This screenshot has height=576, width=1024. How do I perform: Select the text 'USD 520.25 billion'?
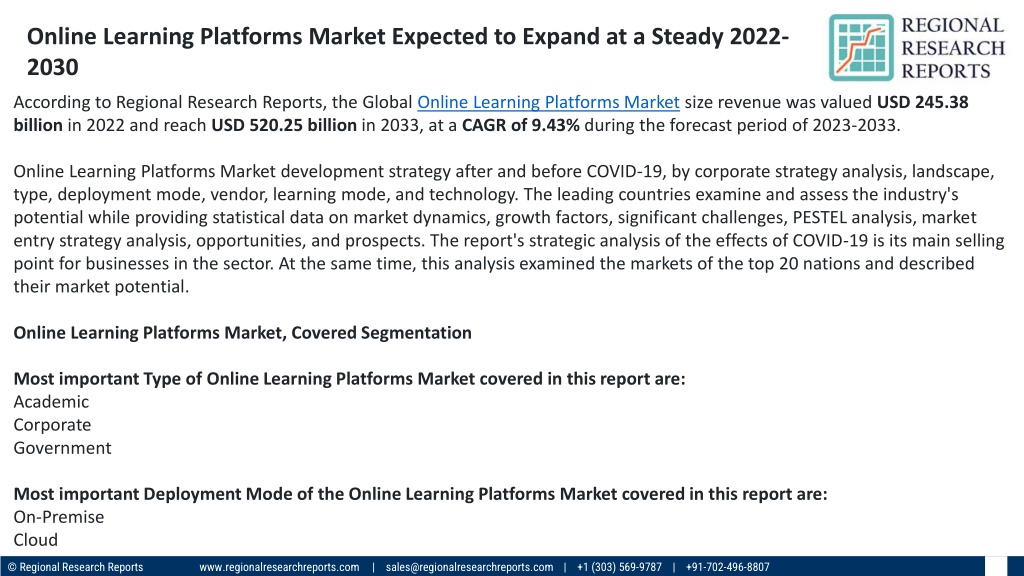click(x=284, y=125)
